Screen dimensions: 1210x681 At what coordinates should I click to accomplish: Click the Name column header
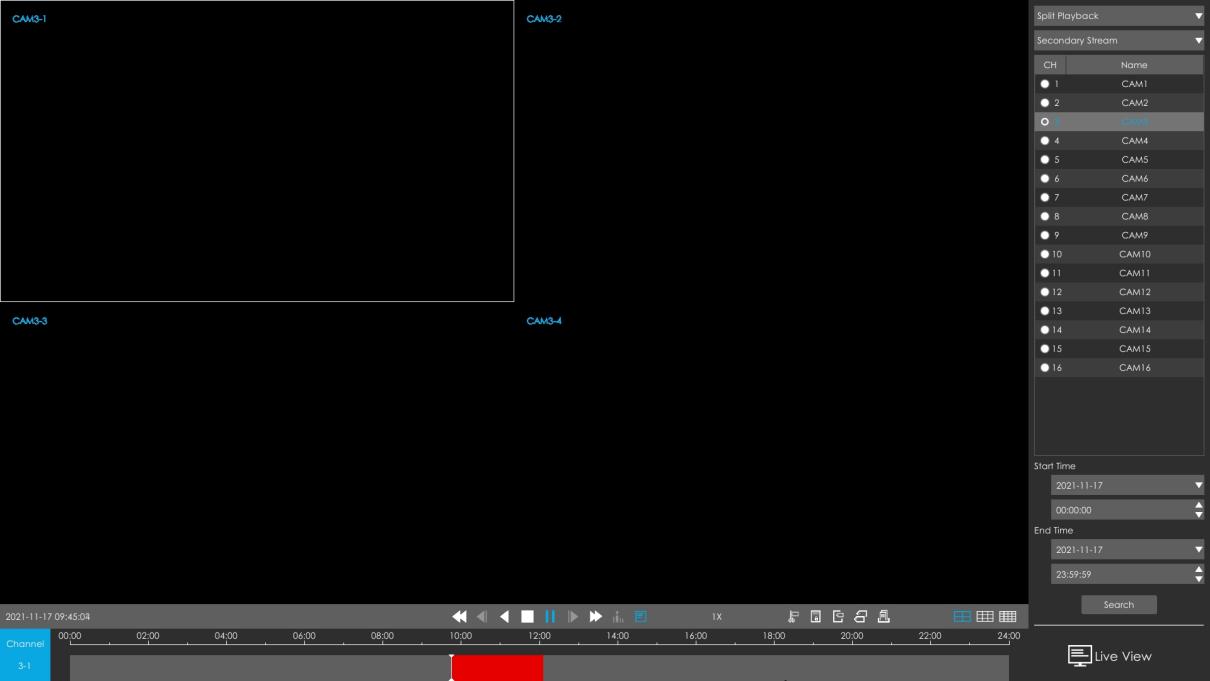tap(1134, 65)
